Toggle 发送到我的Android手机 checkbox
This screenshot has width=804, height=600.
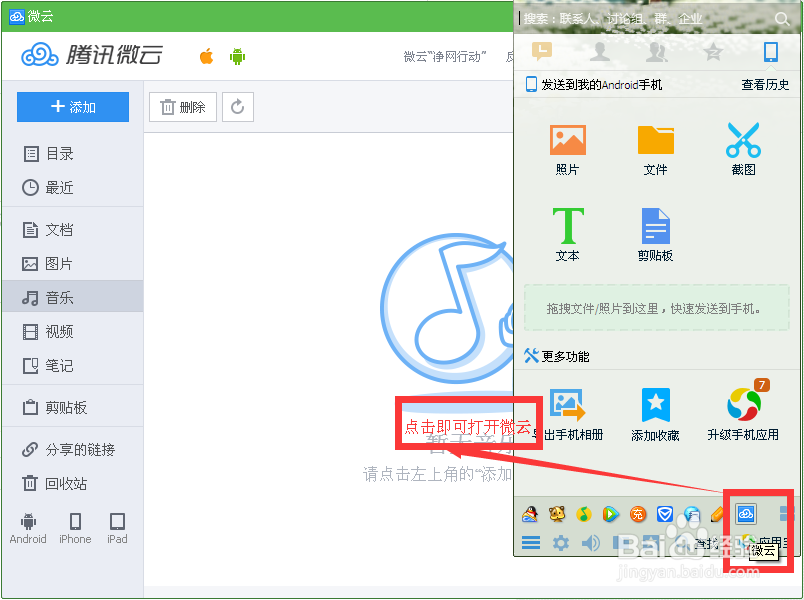pyautogui.click(x=530, y=84)
